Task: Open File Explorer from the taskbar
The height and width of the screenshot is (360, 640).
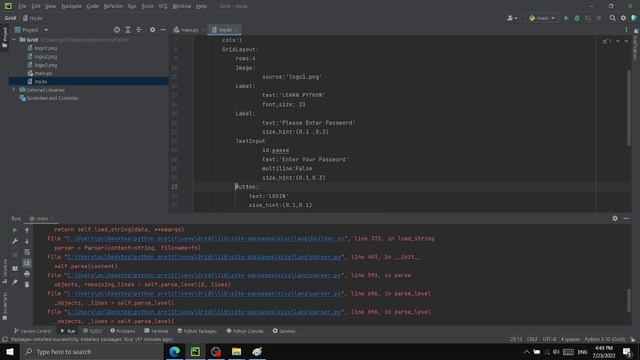Action: [x=236, y=351]
